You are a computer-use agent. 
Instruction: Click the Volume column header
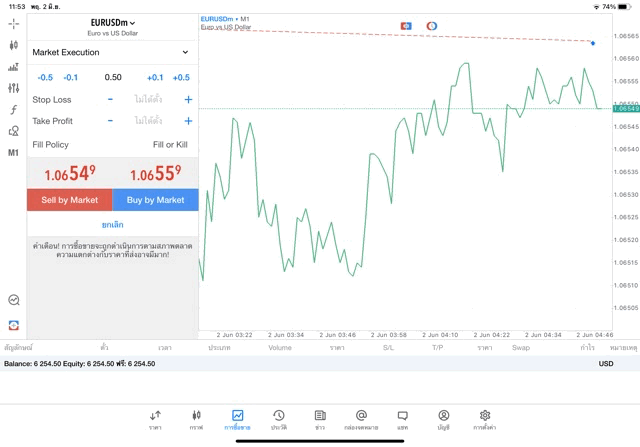[x=280, y=348]
